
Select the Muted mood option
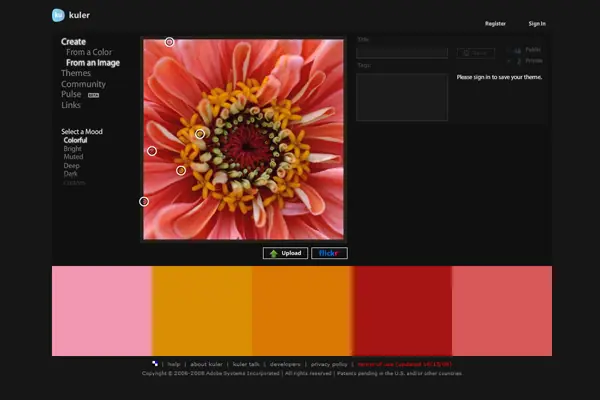coord(73,157)
